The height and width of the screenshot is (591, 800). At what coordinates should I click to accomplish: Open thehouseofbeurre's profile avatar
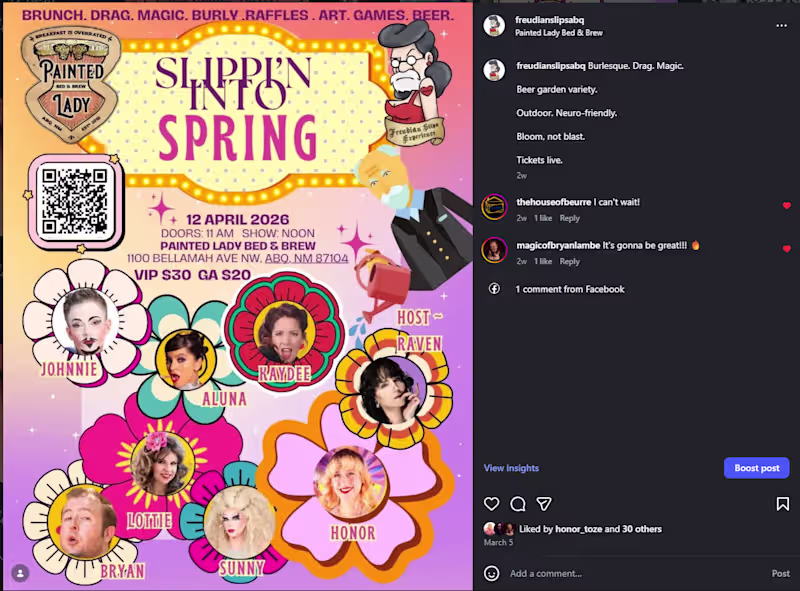[x=494, y=207]
